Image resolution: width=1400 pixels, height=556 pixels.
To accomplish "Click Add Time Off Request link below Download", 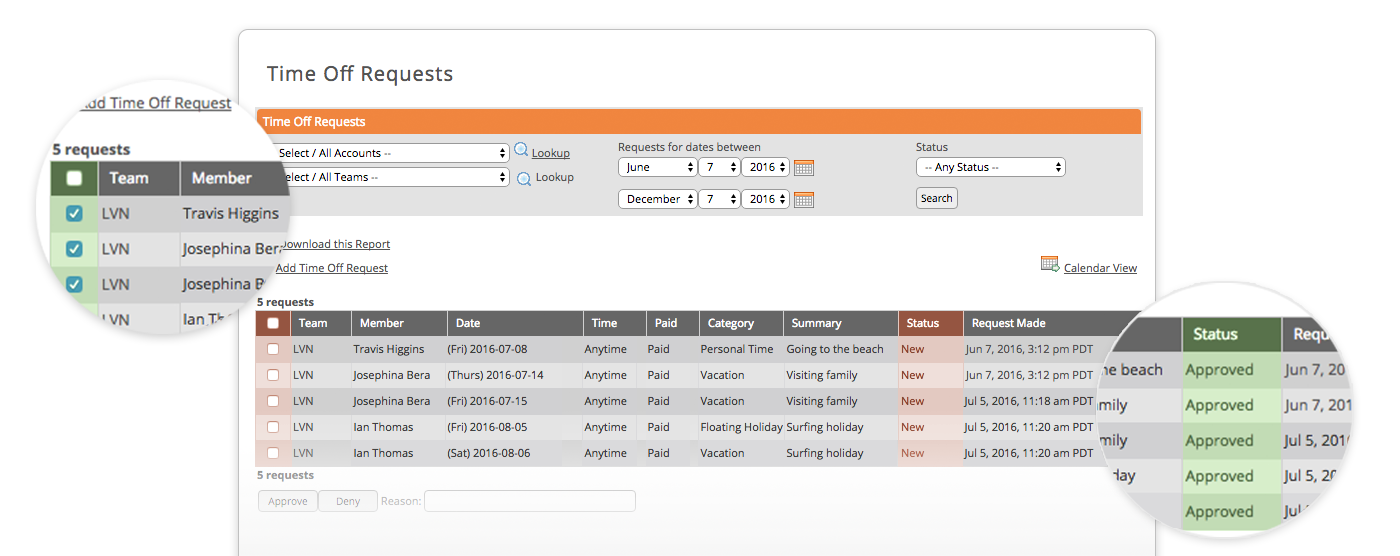I will (x=332, y=268).
